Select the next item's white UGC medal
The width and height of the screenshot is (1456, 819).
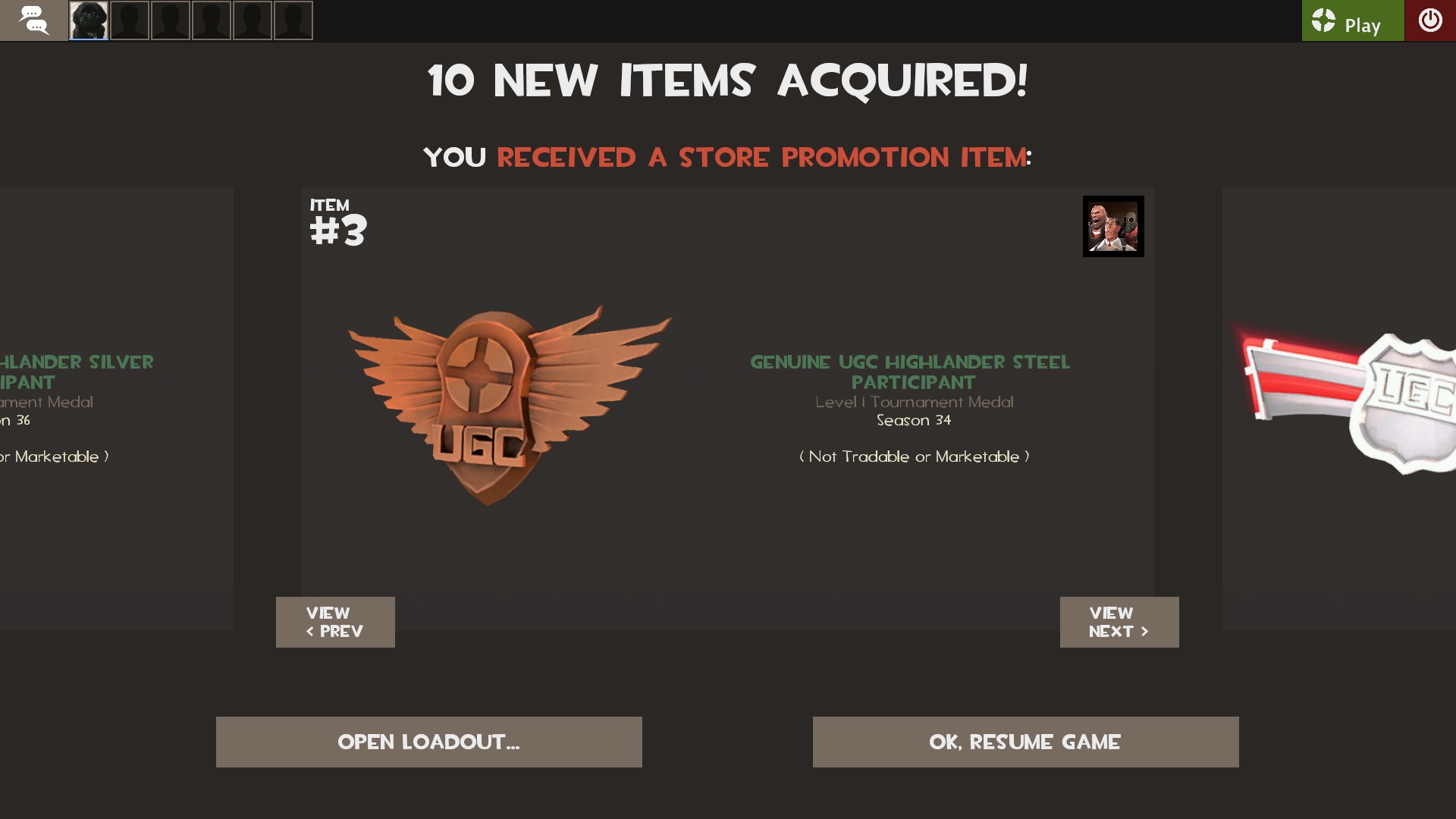point(1346,402)
